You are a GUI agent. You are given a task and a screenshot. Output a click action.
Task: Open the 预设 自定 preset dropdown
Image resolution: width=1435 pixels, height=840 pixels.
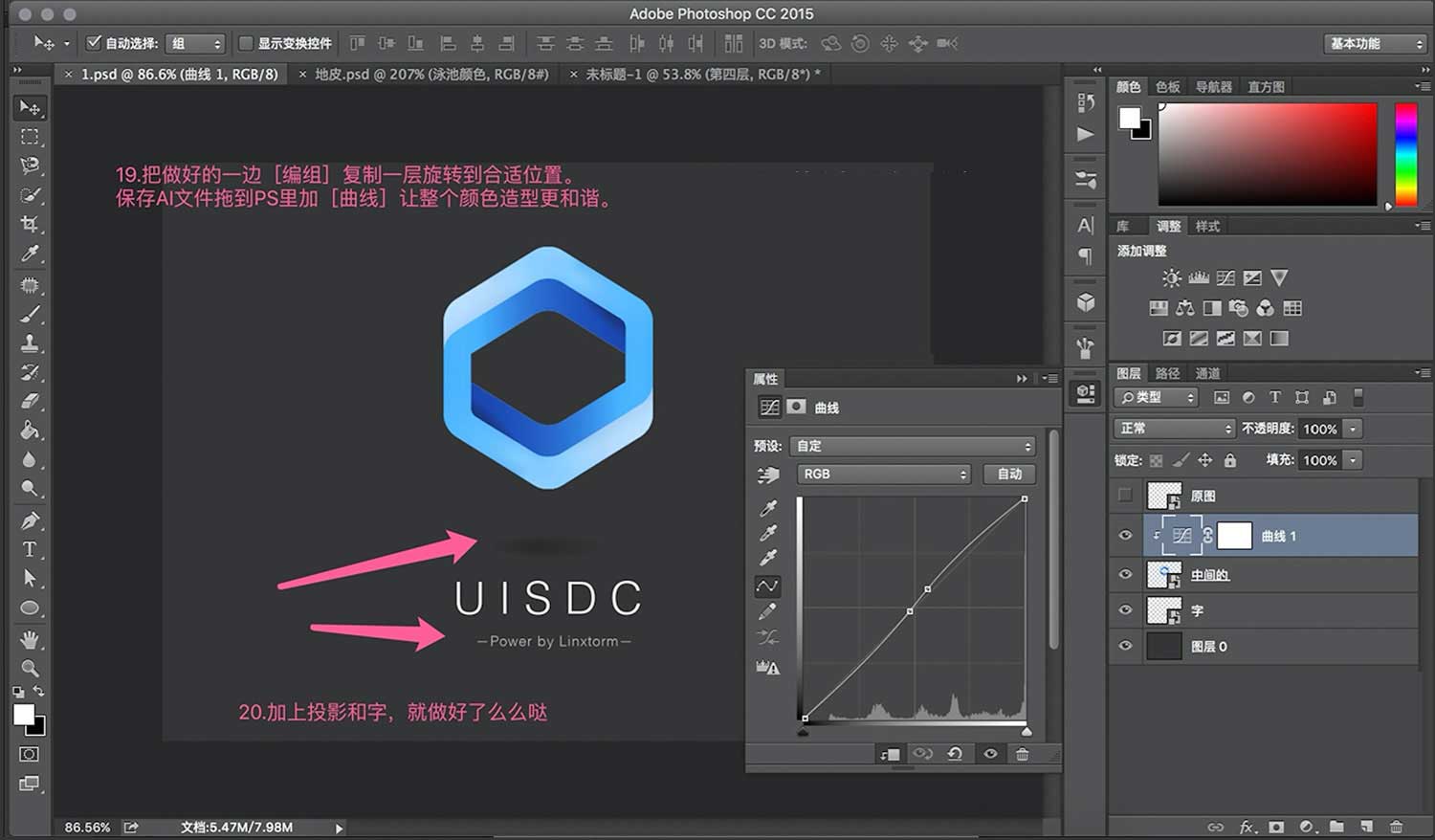(914, 446)
